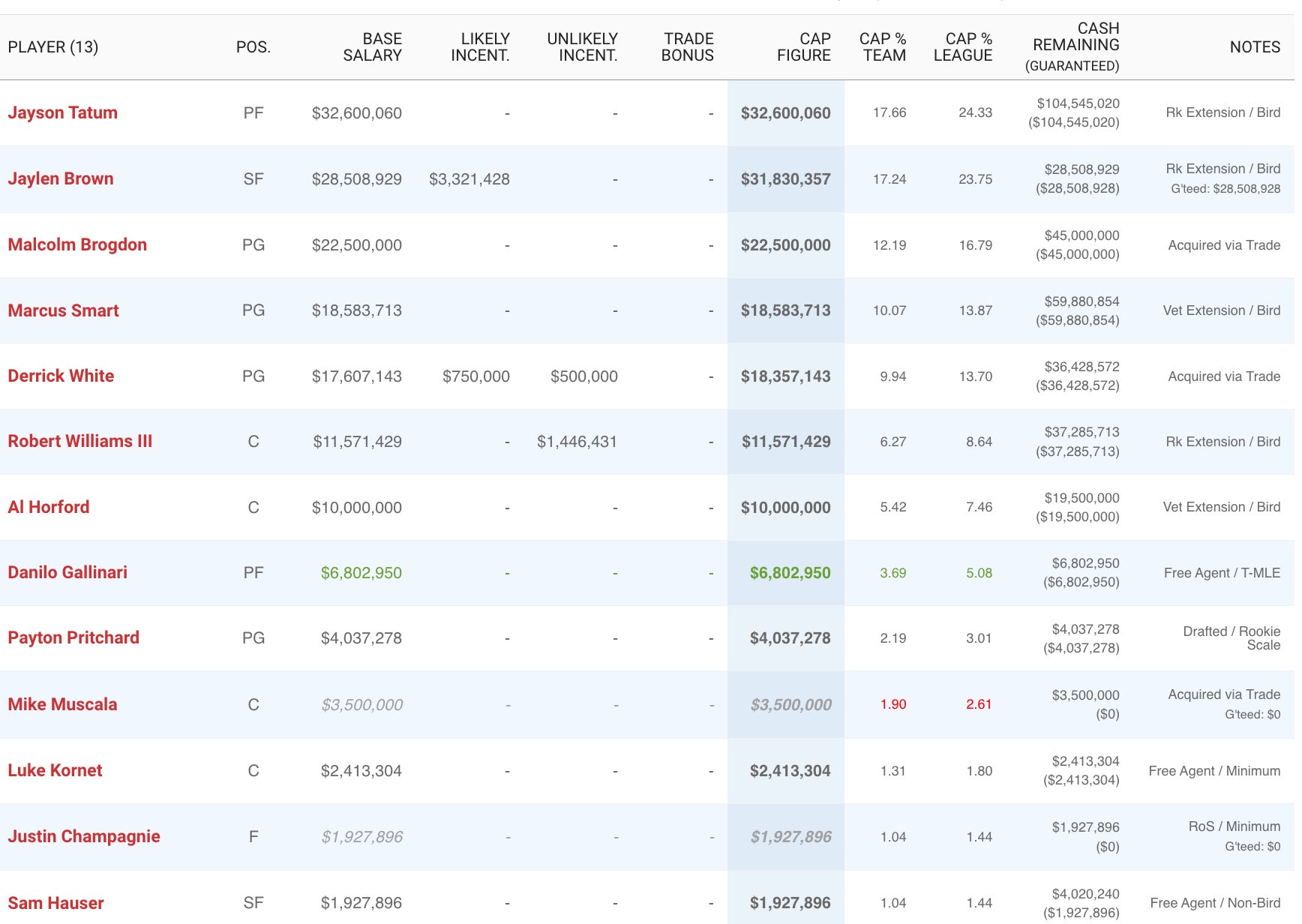Image resolution: width=1302 pixels, height=924 pixels.
Task: Select the Marcus Smart name link
Action: pyautogui.click(x=63, y=311)
